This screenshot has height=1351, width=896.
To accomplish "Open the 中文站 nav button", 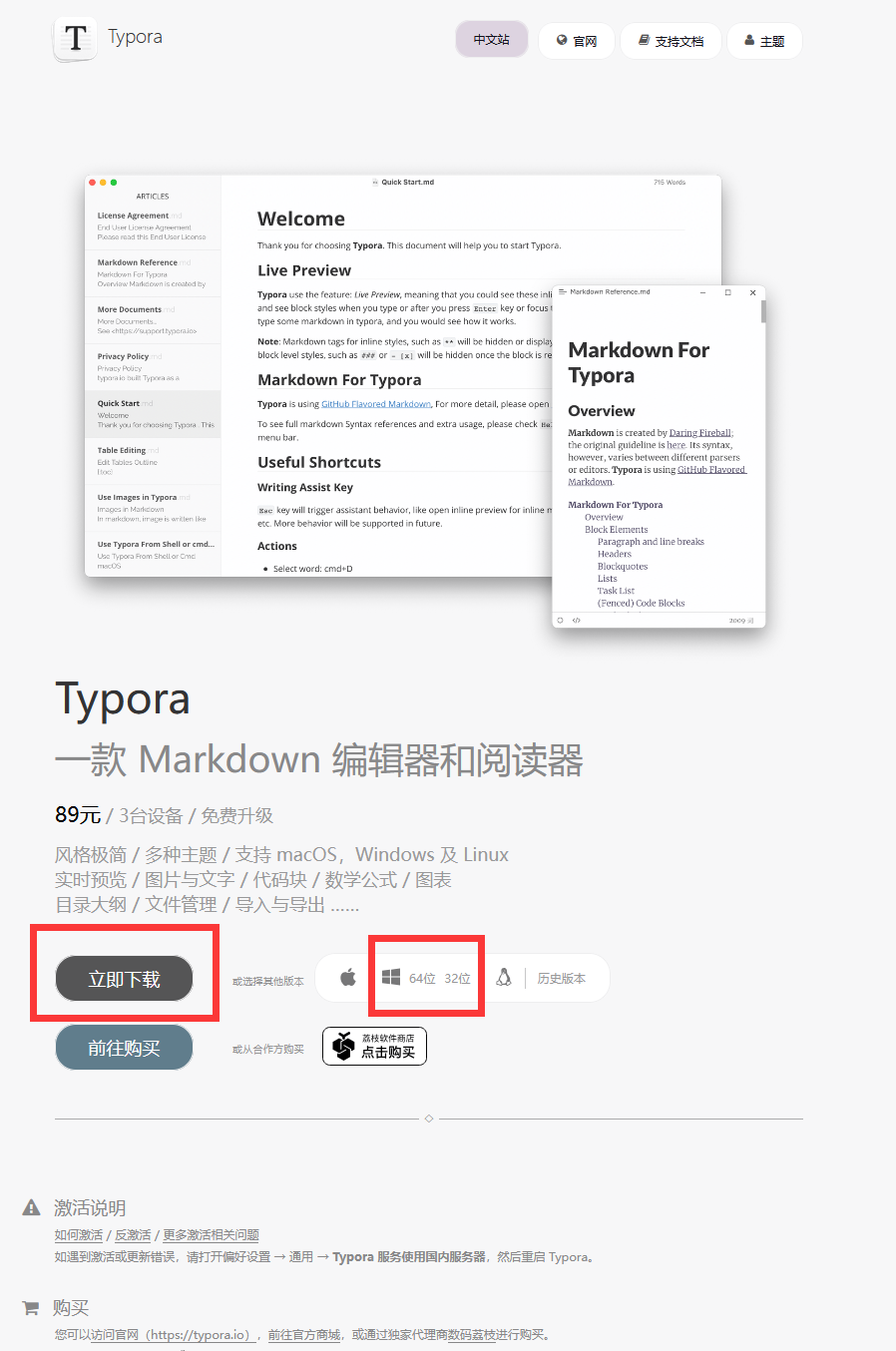I will (492, 40).
